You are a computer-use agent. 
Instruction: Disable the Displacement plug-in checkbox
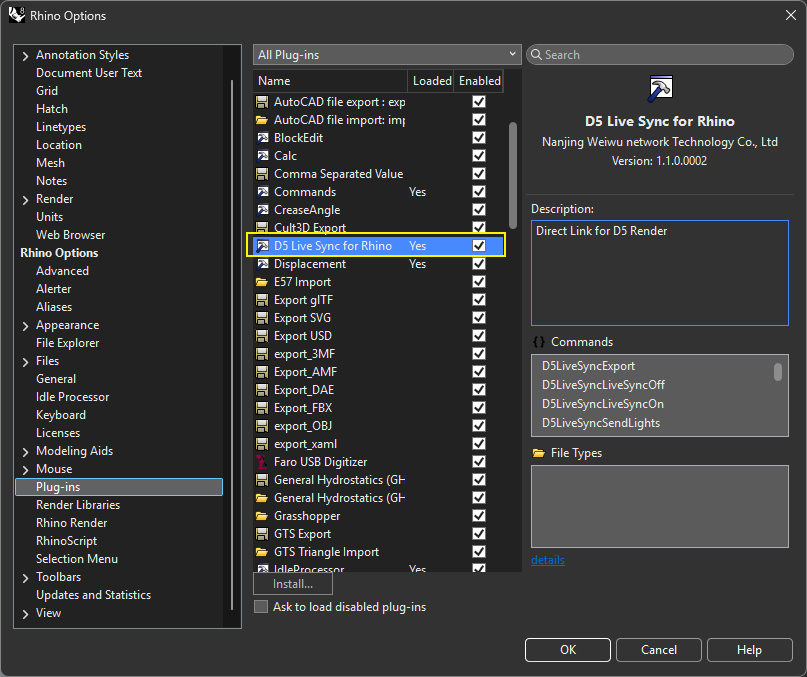tap(479, 264)
